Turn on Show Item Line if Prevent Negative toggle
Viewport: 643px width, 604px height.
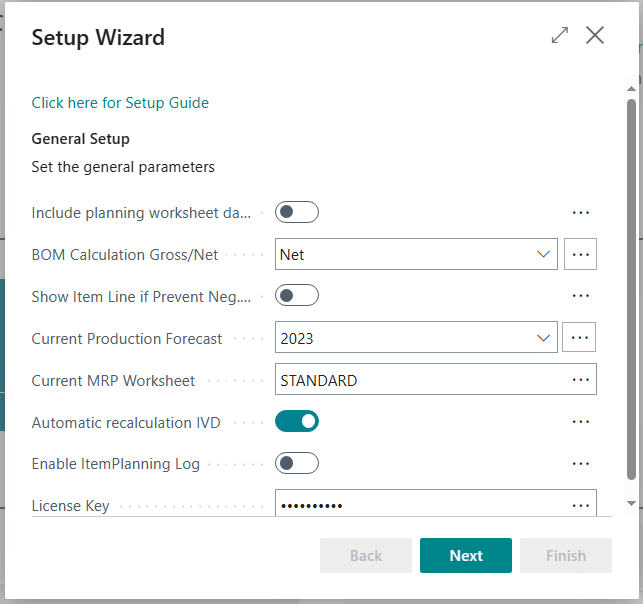click(x=297, y=296)
